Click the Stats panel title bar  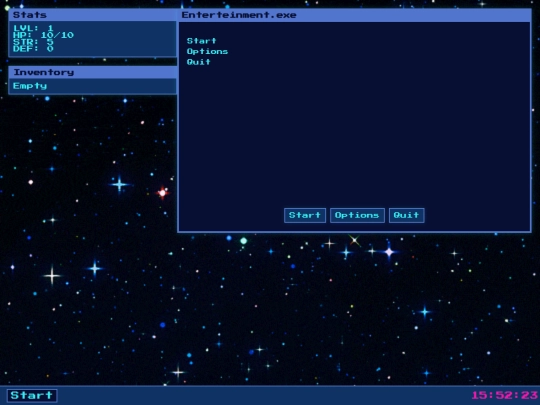click(92, 15)
